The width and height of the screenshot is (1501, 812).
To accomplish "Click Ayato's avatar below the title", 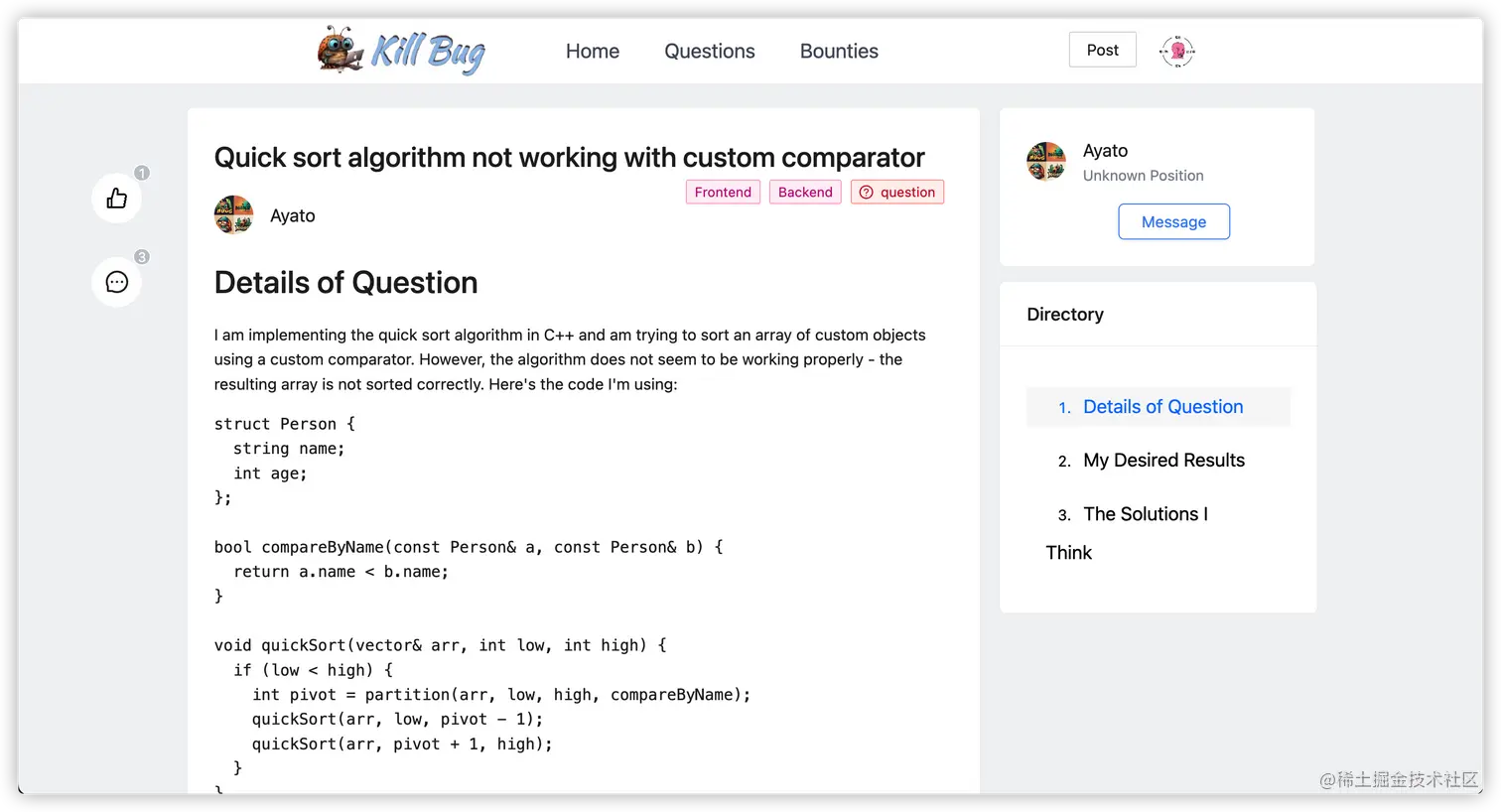I will click(234, 214).
